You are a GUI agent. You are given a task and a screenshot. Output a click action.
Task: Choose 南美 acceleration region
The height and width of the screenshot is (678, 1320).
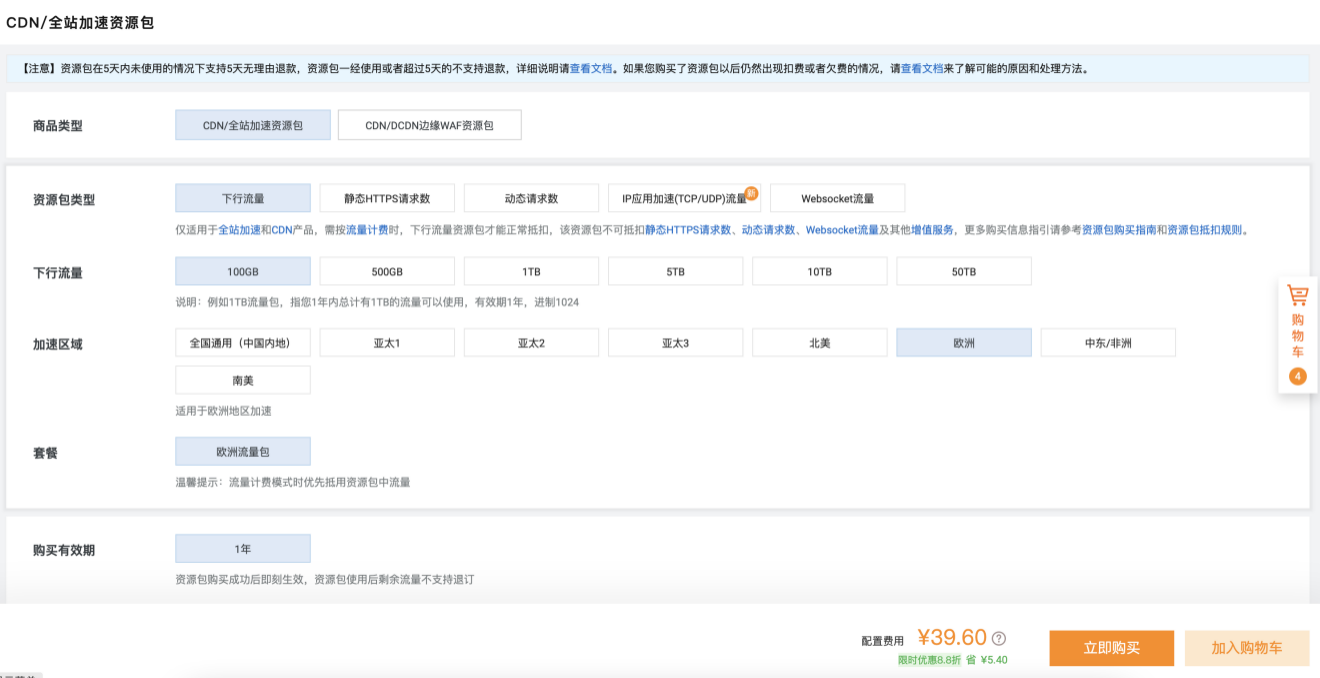[242, 380]
